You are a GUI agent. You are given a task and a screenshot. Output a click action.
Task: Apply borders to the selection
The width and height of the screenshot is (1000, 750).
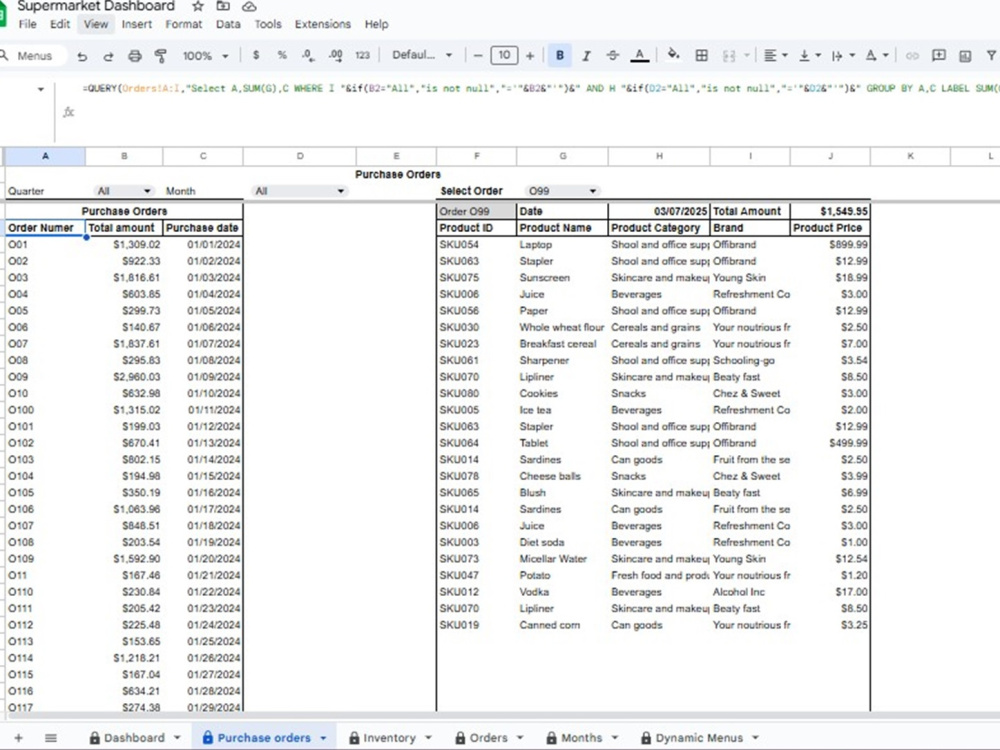(702, 56)
